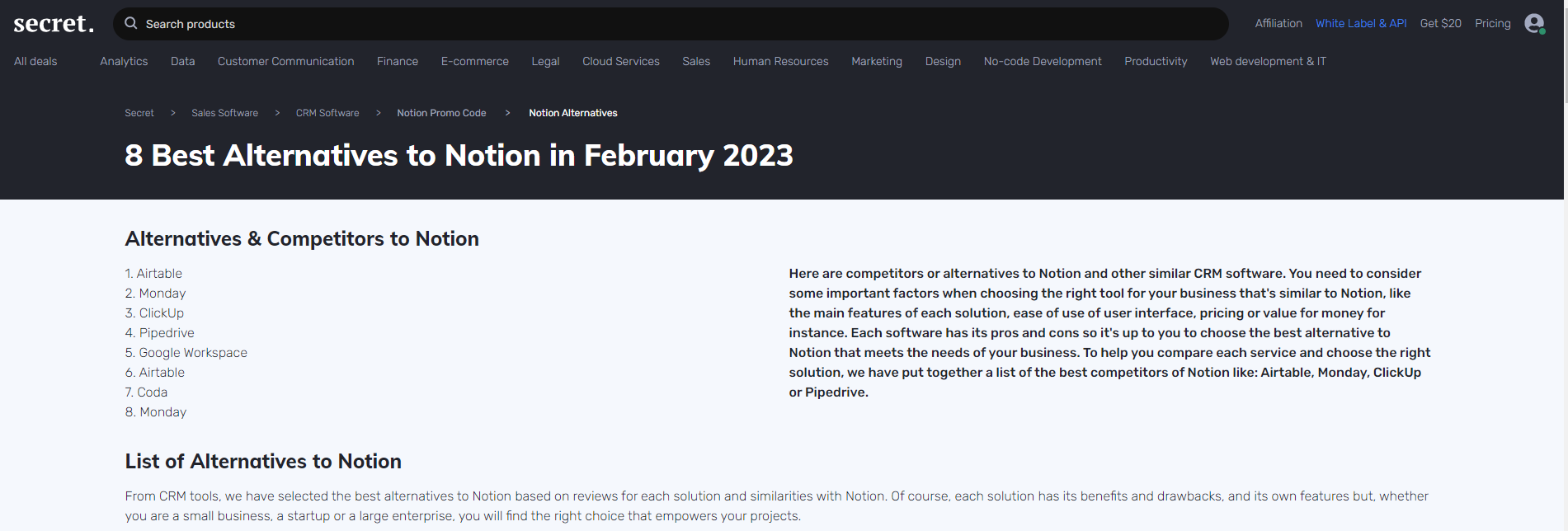1568x531 pixels.
Task: Click the Secret logo
Action: [54, 24]
